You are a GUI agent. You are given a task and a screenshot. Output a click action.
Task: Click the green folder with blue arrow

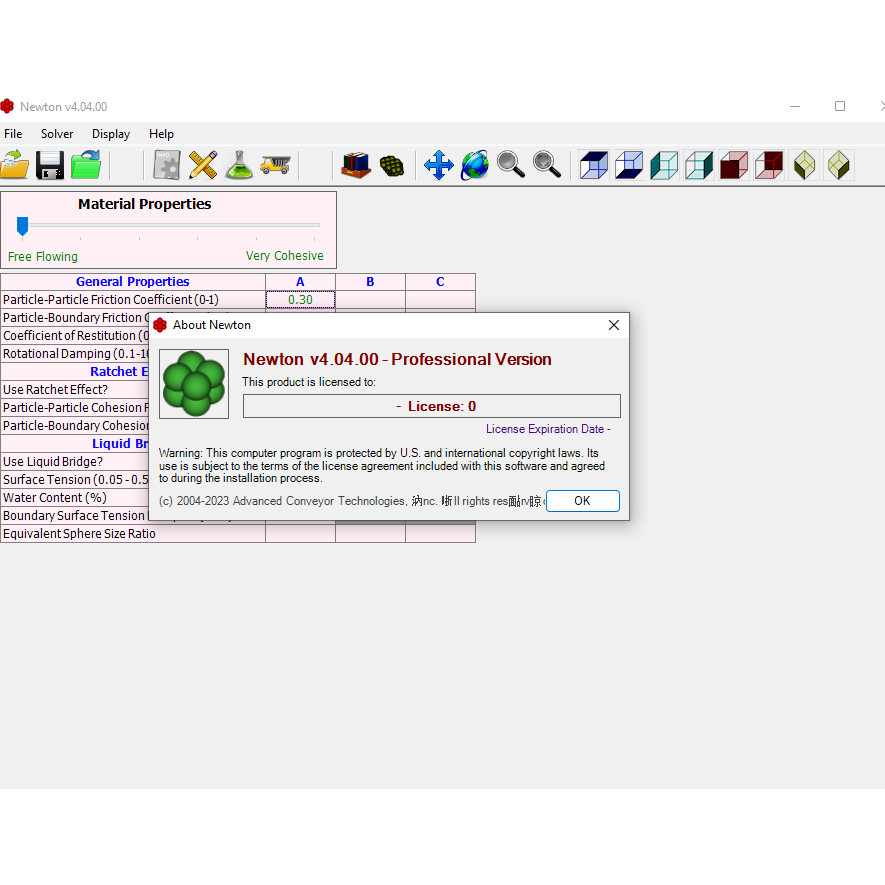click(x=86, y=165)
